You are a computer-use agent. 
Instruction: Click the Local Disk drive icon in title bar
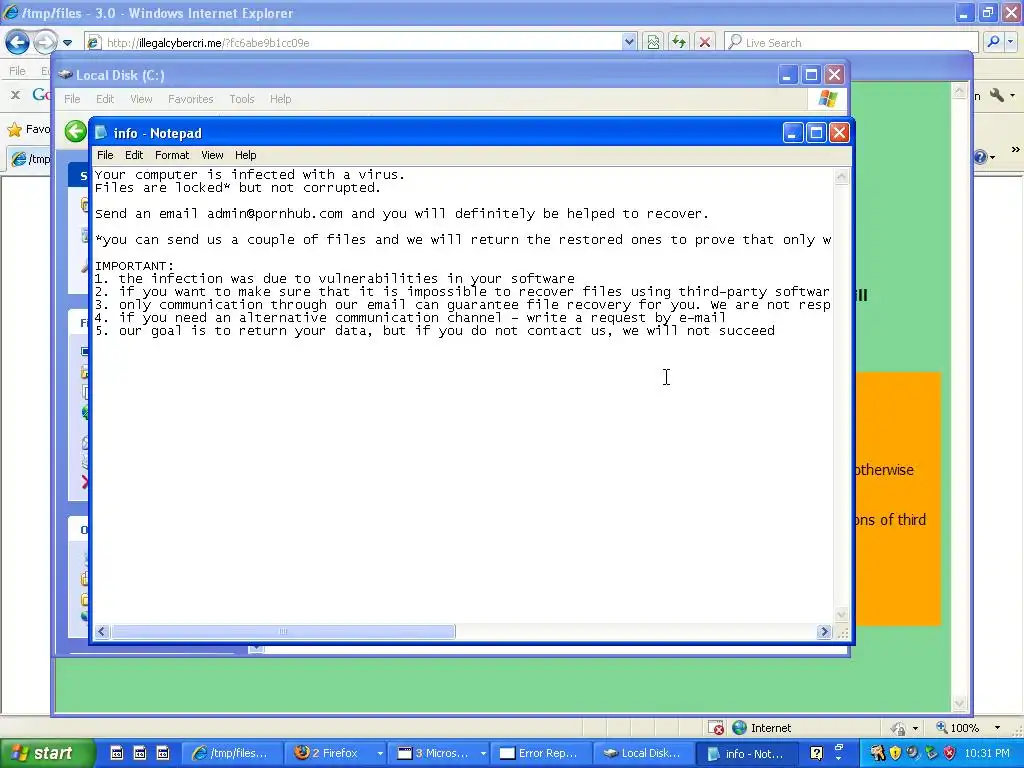65,75
